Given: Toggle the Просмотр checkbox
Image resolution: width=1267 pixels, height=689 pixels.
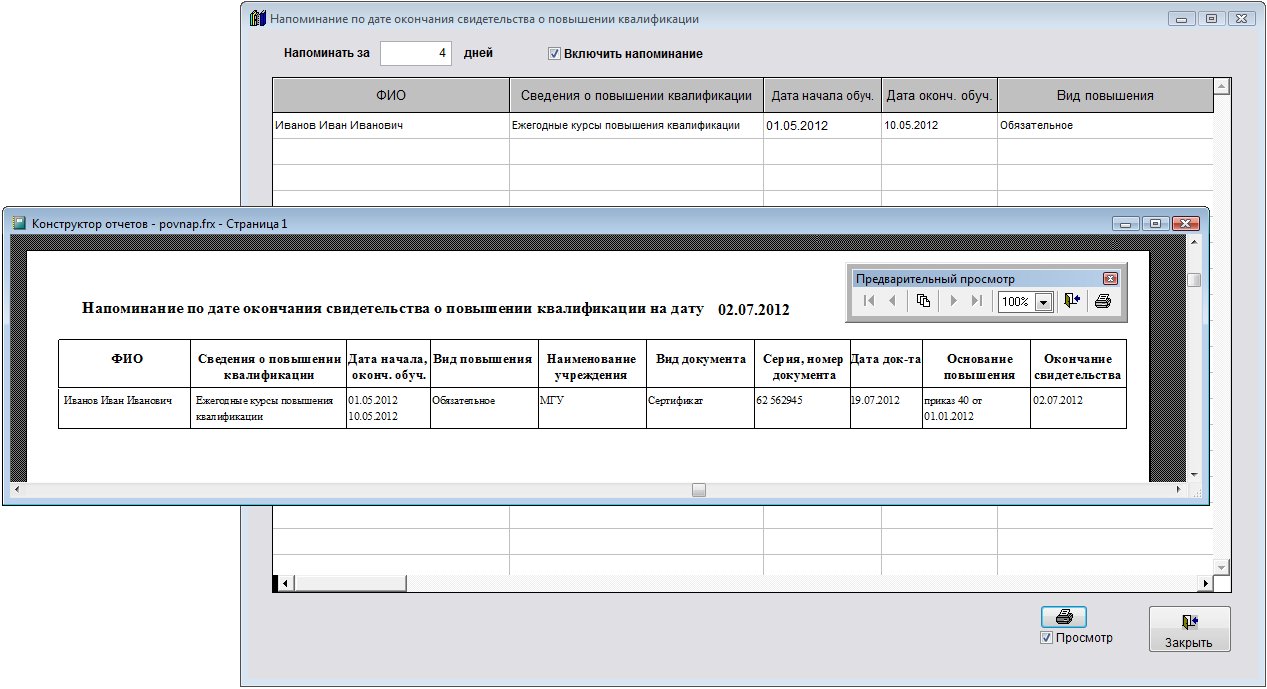Looking at the screenshot, I should [x=1046, y=638].
